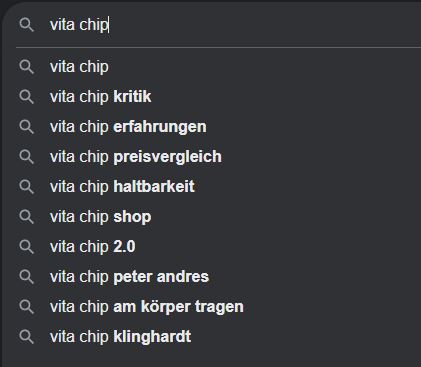The height and width of the screenshot is (367, 421).
Task: Focus the search field containing 'vita chip'
Action: click(233, 25)
